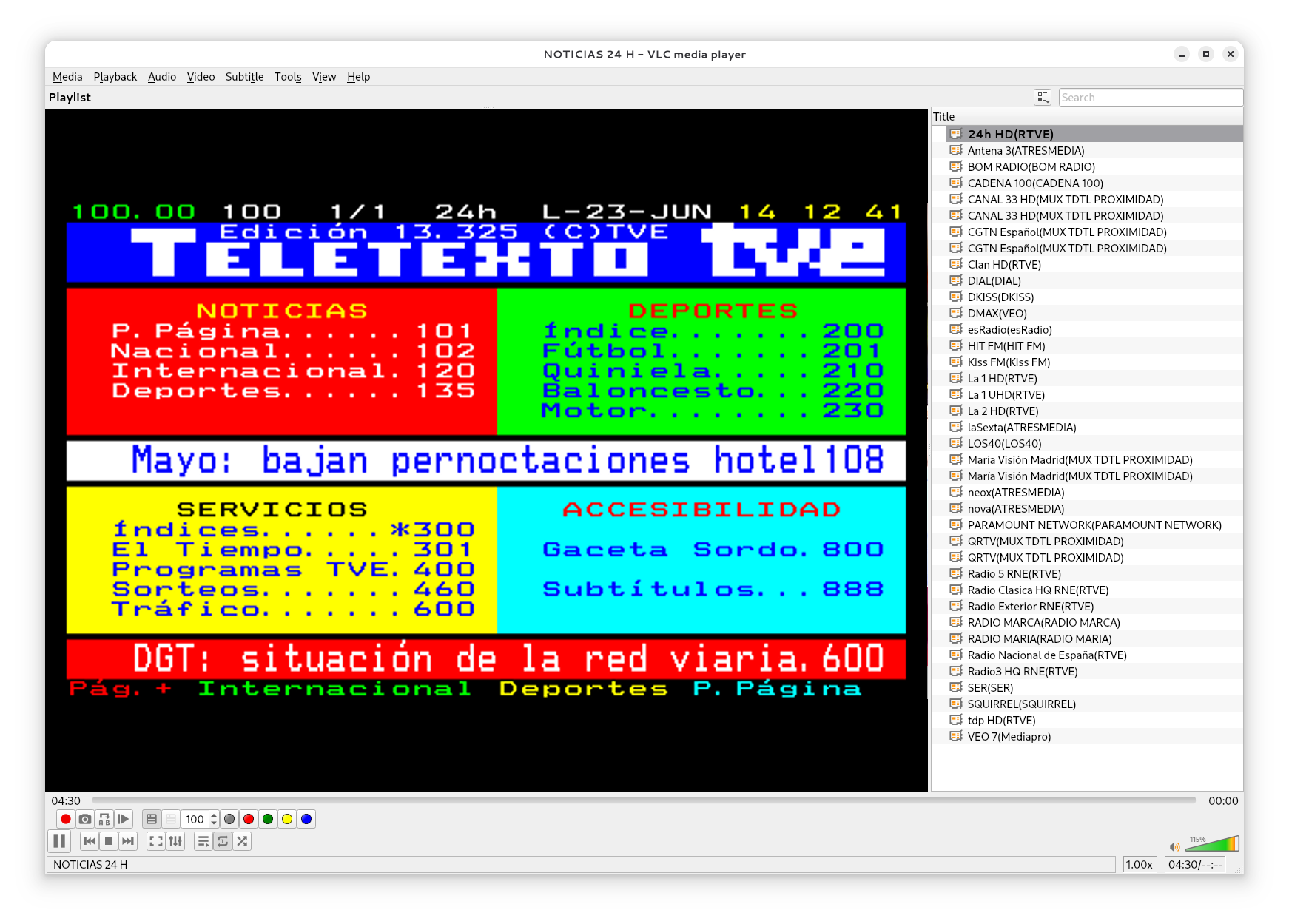Click the 04:30 elapsed time label
Viewport: 1289px width, 924px height.
click(x=66, y=800)
